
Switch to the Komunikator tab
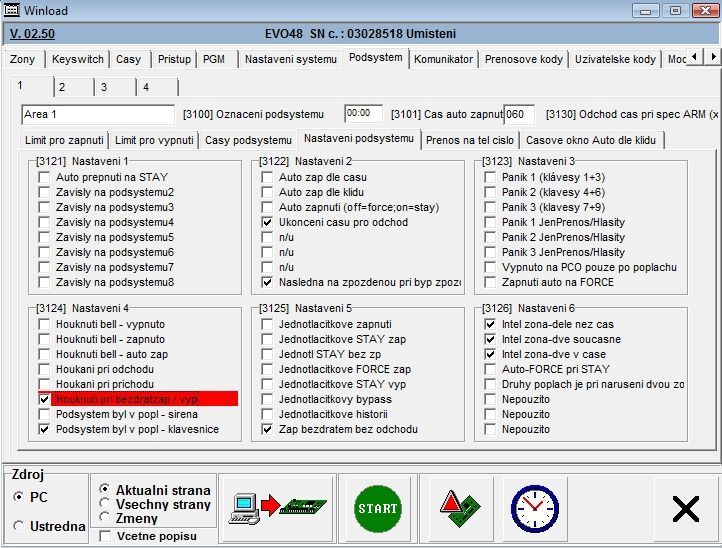(x=443, y=59)
